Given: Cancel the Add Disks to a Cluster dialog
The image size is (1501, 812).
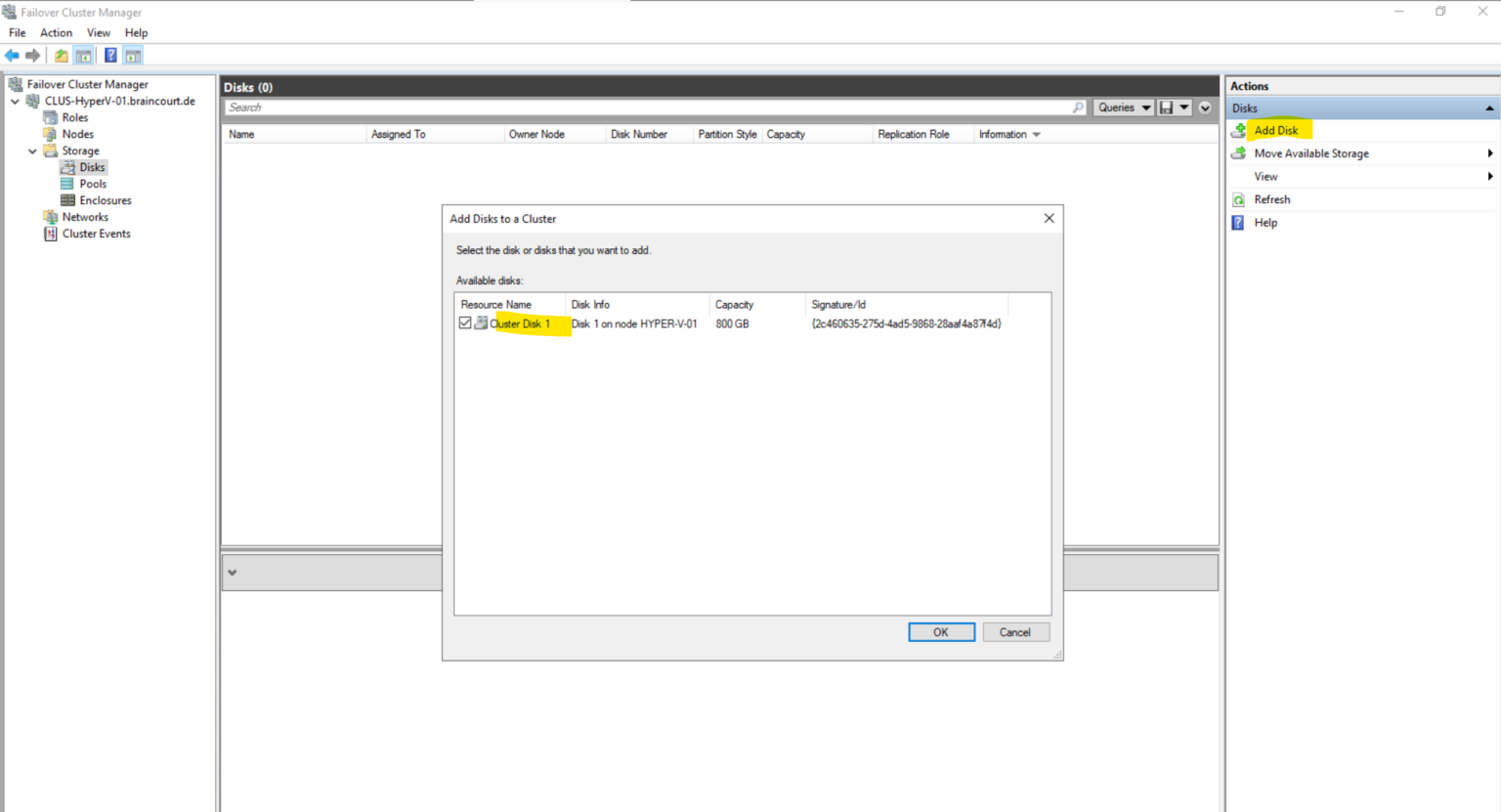Looking at the screenshot, I should [1015, 631].
